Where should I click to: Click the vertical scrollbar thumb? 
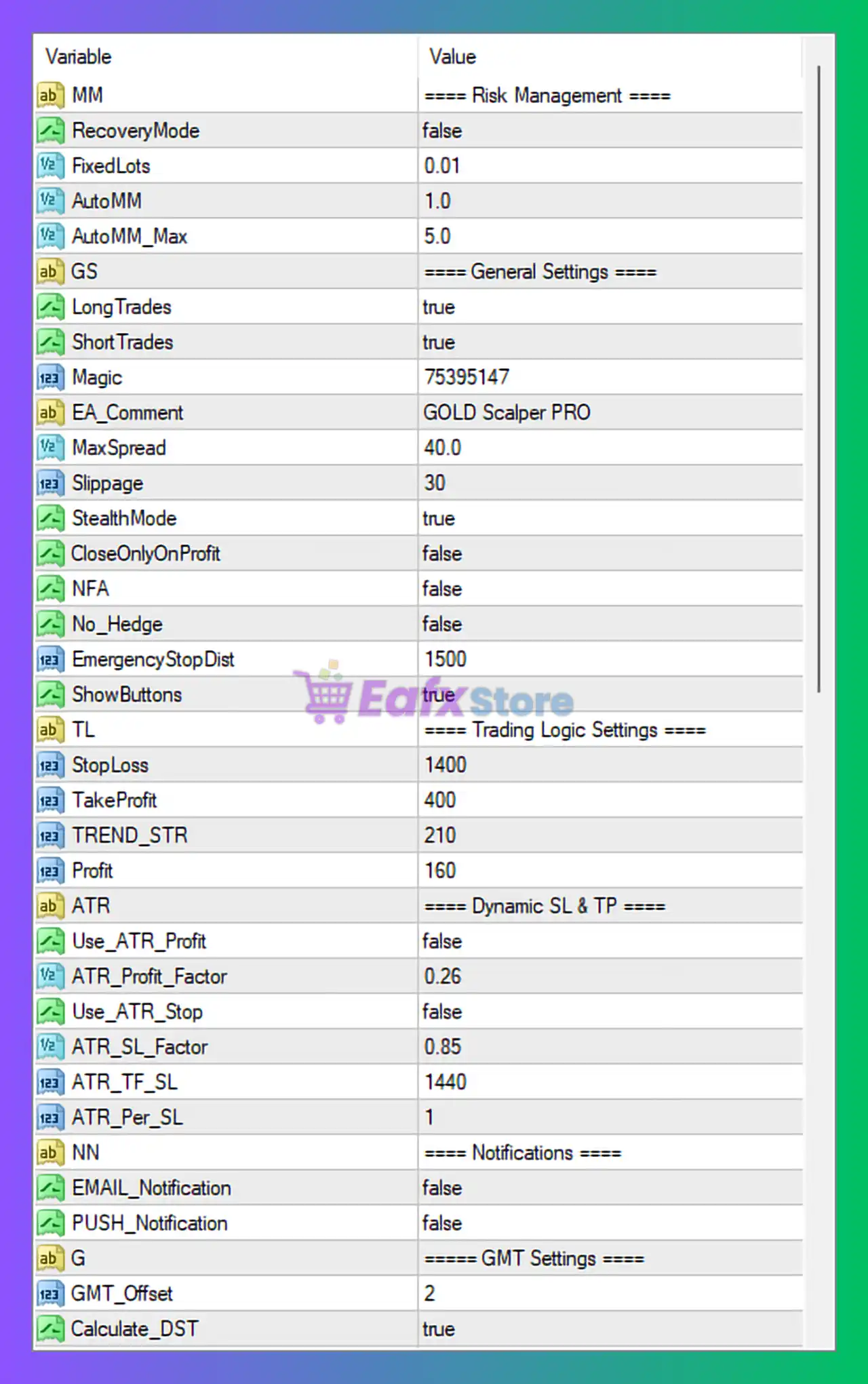[x=819, y=380]
